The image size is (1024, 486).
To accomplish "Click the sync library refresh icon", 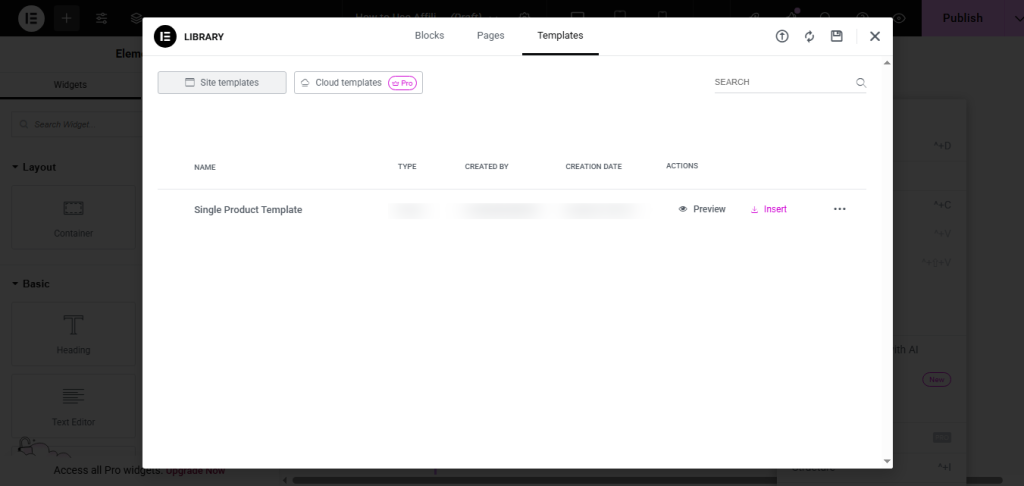I will (810, 36).
